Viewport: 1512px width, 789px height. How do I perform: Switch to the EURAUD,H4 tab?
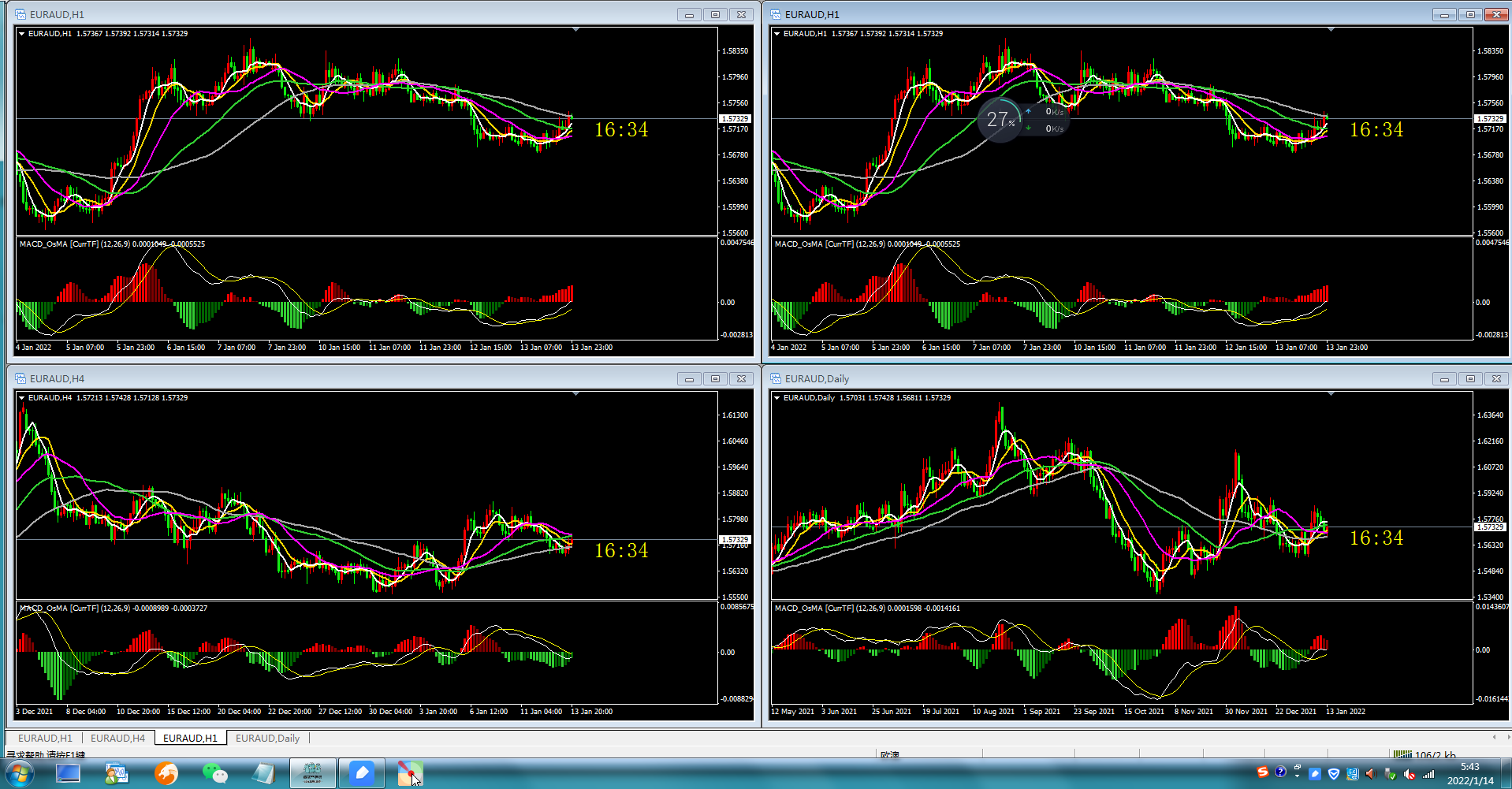pos(117,738)
